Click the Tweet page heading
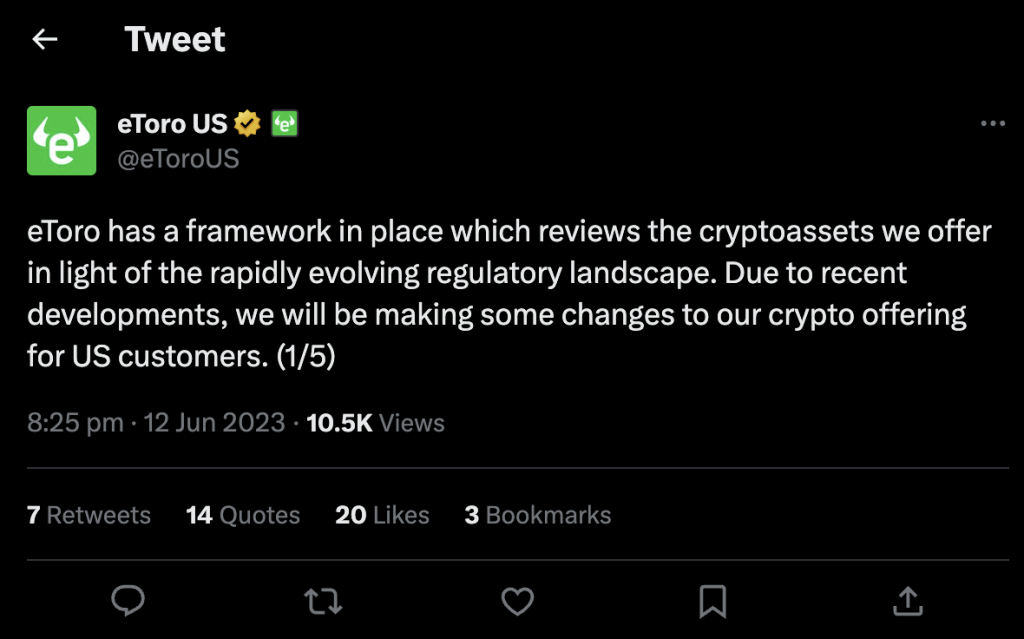Viewport: 1024px width, 639px height. click(x=175, y=39)
